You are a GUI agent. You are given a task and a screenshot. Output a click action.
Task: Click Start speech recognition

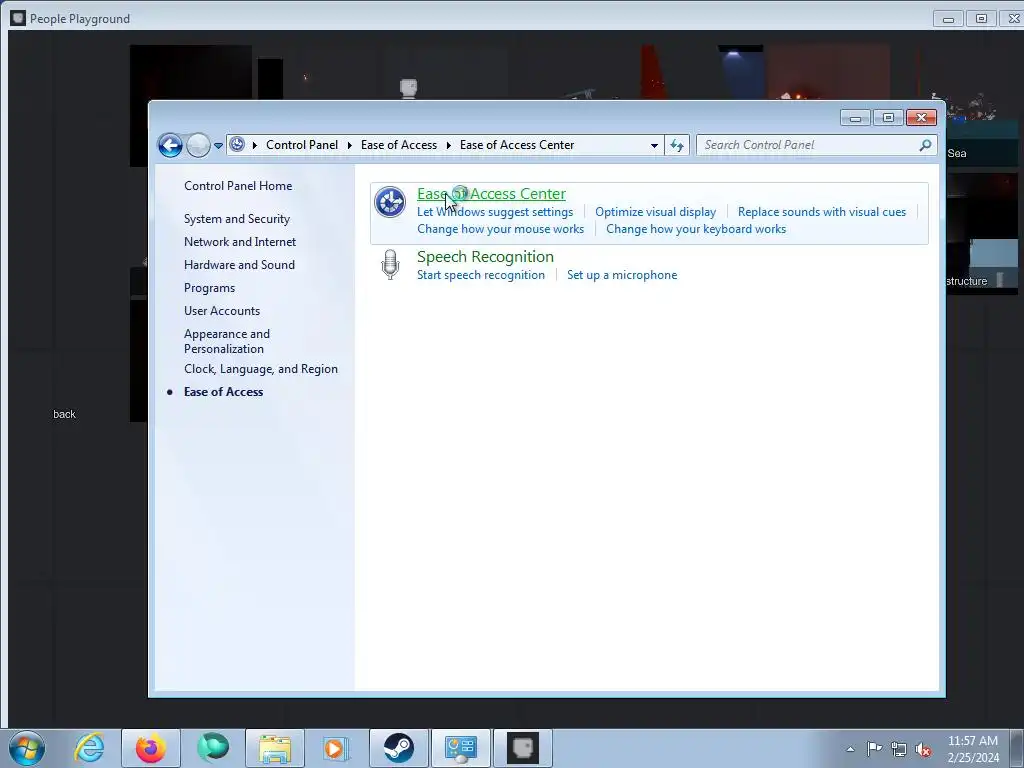click(x=481, y=275)
